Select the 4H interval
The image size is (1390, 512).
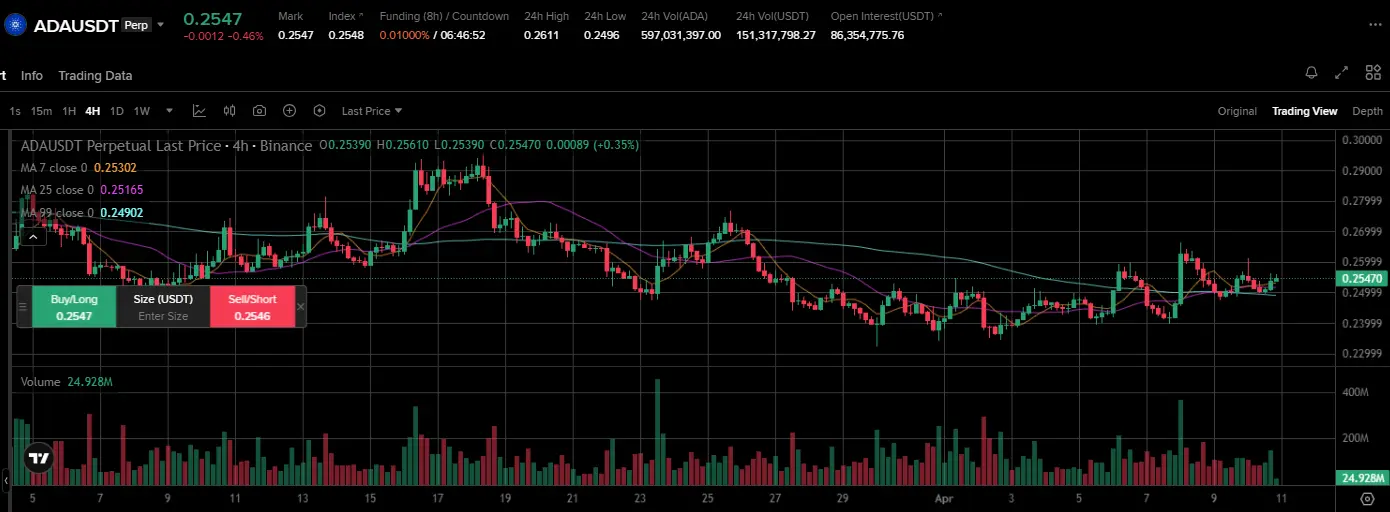coord(93,111)
